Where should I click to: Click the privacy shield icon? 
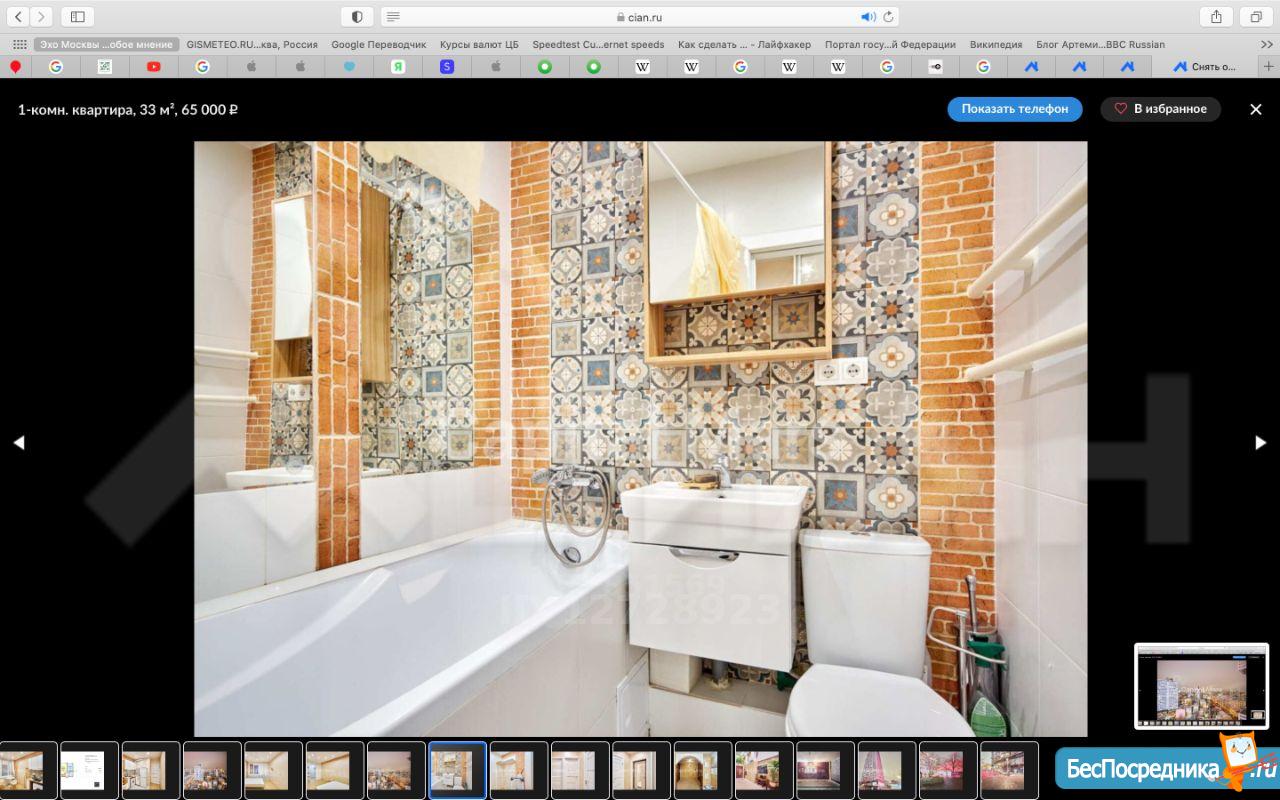[x=357, y=17]
